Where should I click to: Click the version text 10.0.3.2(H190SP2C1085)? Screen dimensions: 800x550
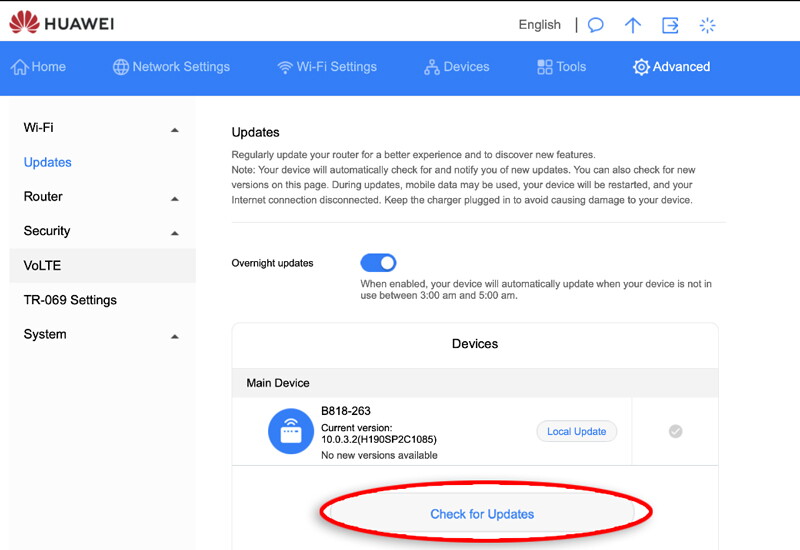pyautogui.click(x=379, y=439)
